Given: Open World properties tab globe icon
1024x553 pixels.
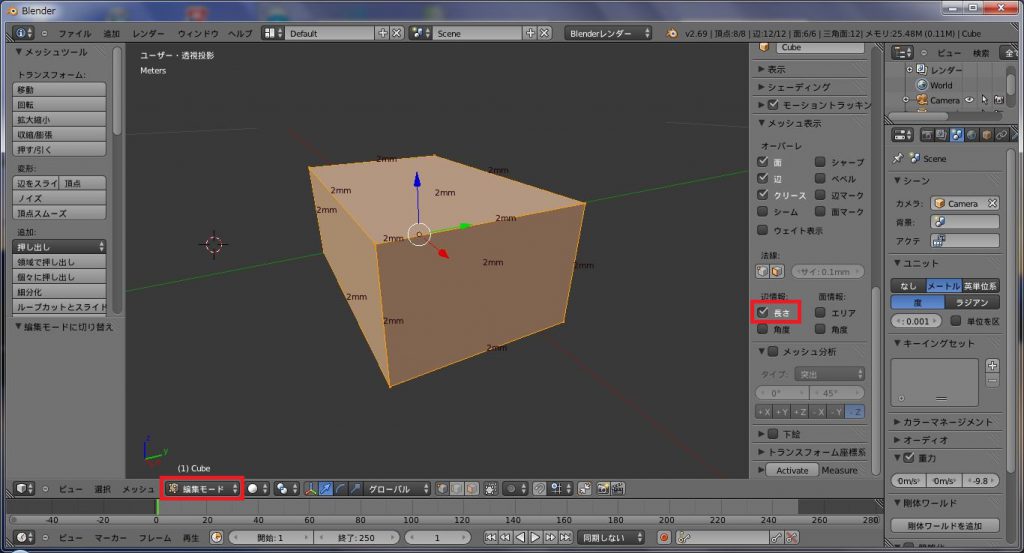Looking at the screenshot, I should tap(972, 135).
